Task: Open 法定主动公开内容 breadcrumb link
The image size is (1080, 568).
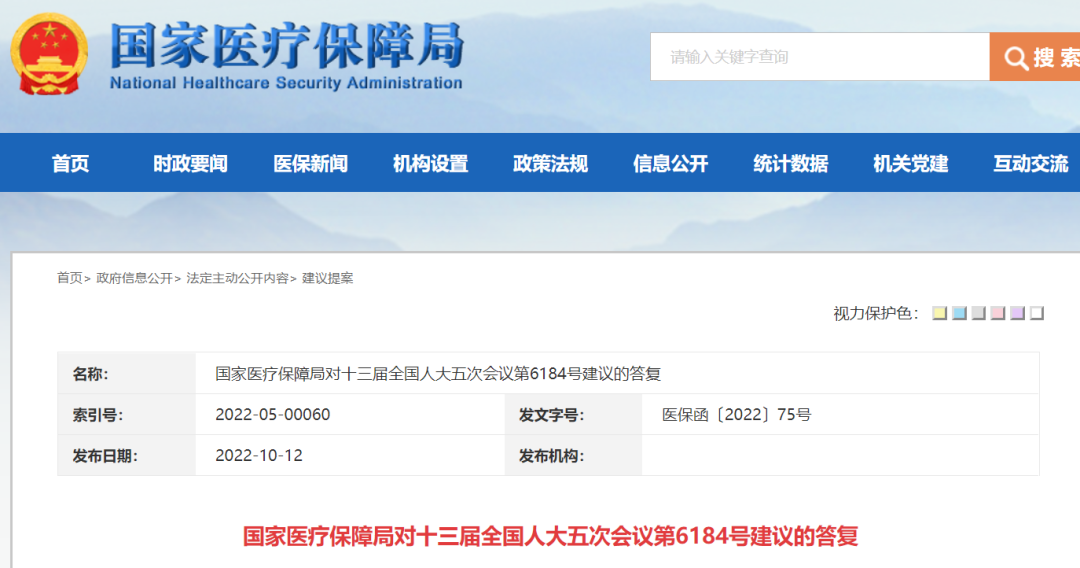Action: pos(237,278)
